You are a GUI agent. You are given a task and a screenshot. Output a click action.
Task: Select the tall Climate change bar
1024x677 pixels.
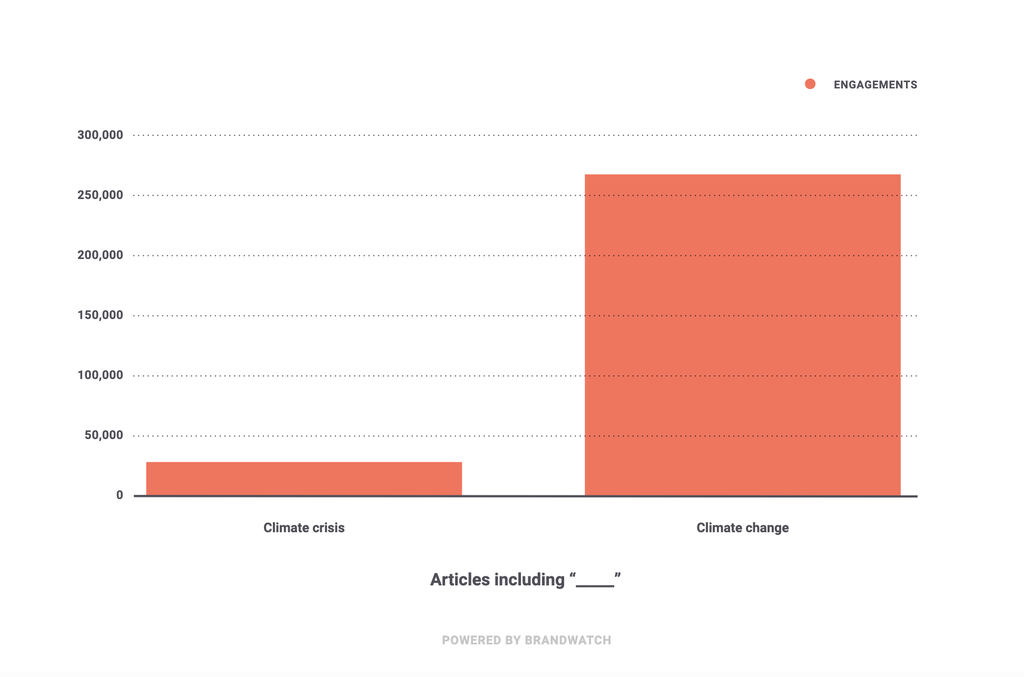pyautogui.click(x=742, y=335)
